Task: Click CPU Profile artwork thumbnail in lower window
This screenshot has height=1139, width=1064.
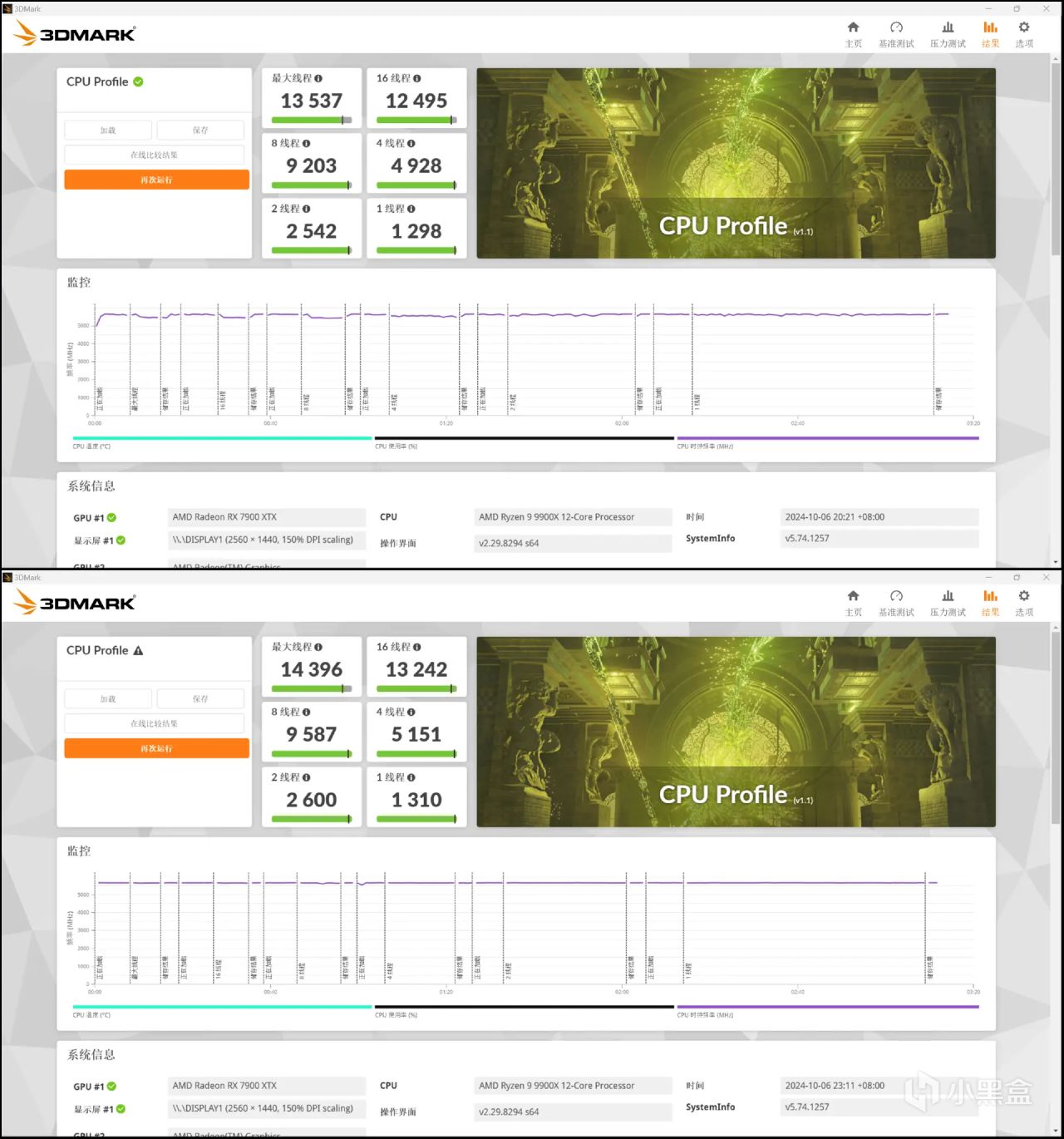Action: pos(736,732)
